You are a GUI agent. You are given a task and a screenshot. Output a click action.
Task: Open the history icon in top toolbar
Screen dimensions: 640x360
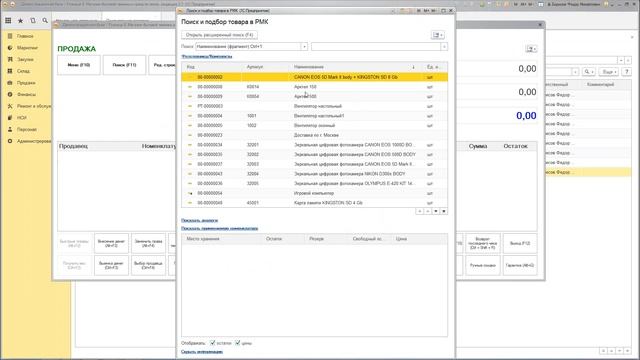pyautogui.click(x=33, y=20)
